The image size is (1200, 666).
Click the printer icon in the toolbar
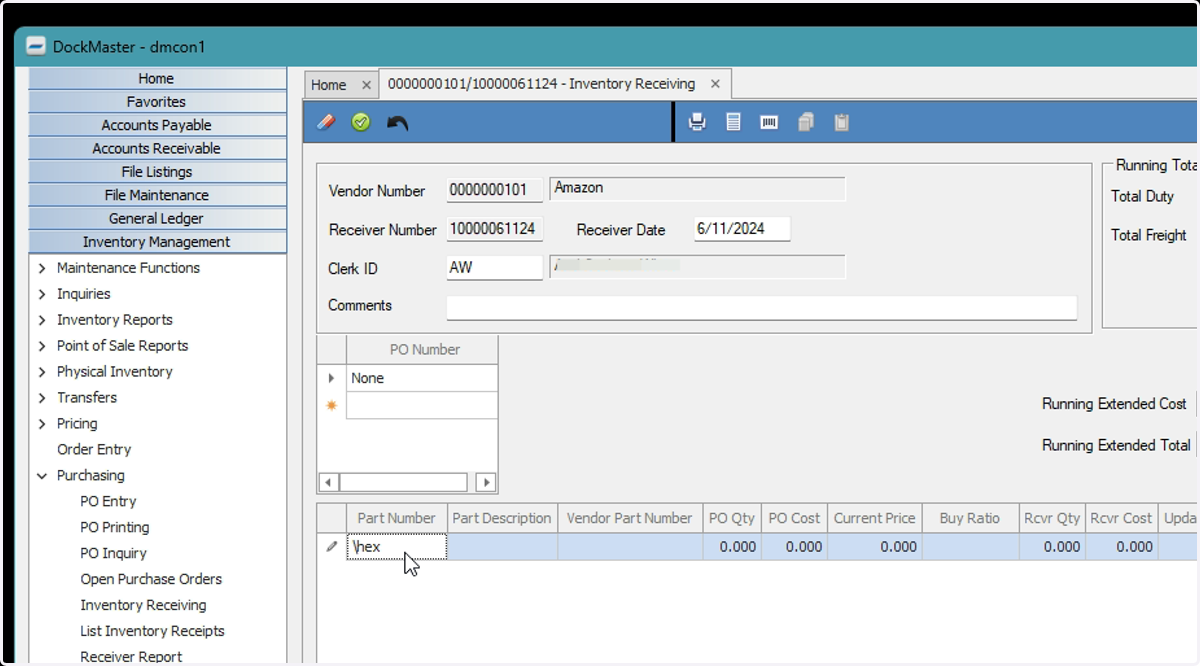(x=697, y=122)
